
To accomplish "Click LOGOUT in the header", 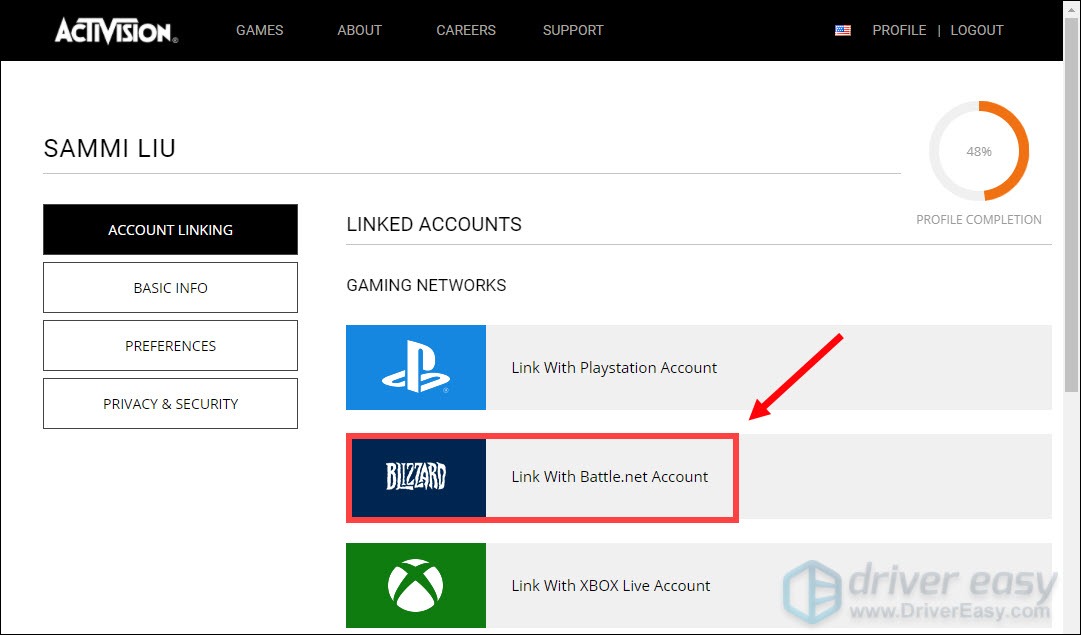I will [x=977, y=30].
